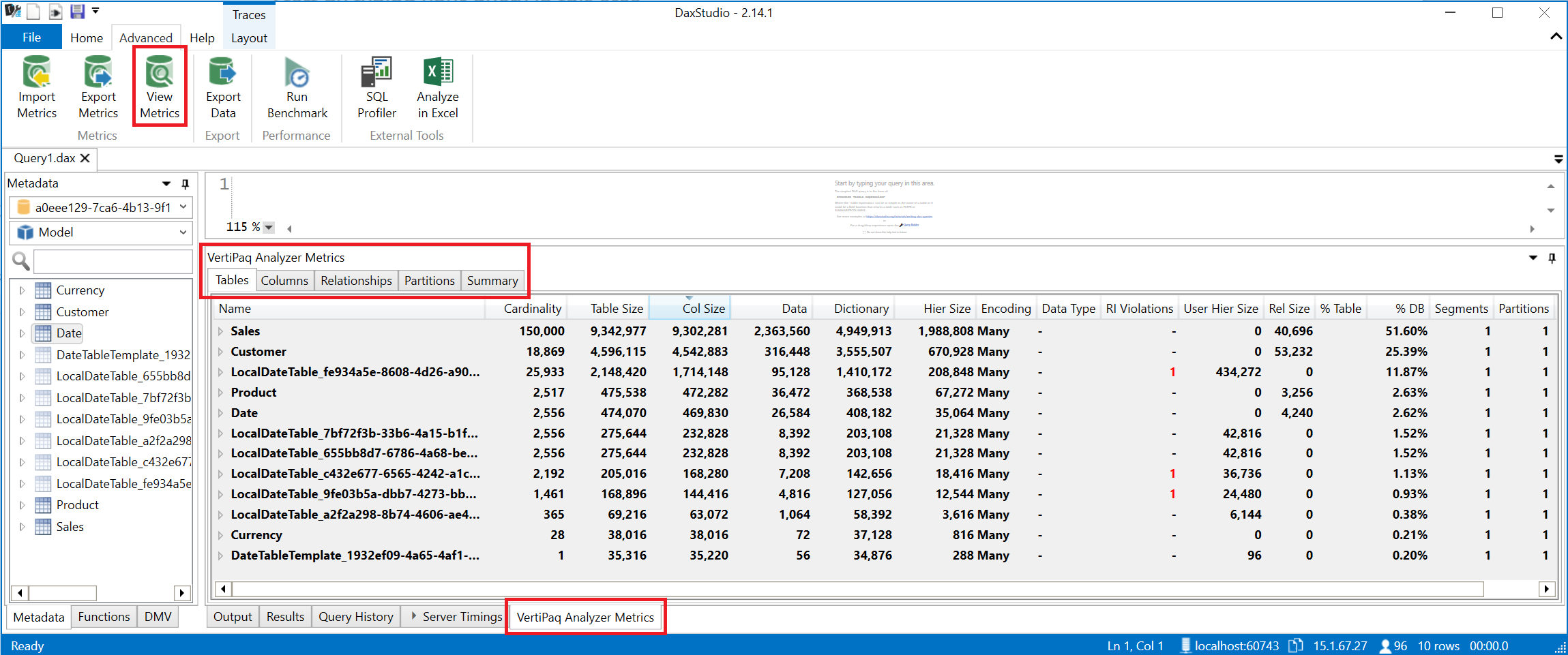
Task: Click metadata tree horizontal scrollbar right arrow
Action: point(182,593)
